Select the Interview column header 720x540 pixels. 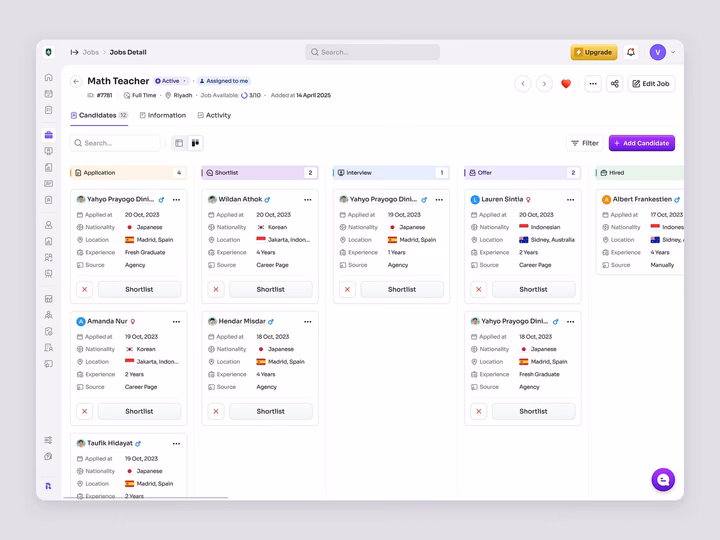(x=391, y=173)
